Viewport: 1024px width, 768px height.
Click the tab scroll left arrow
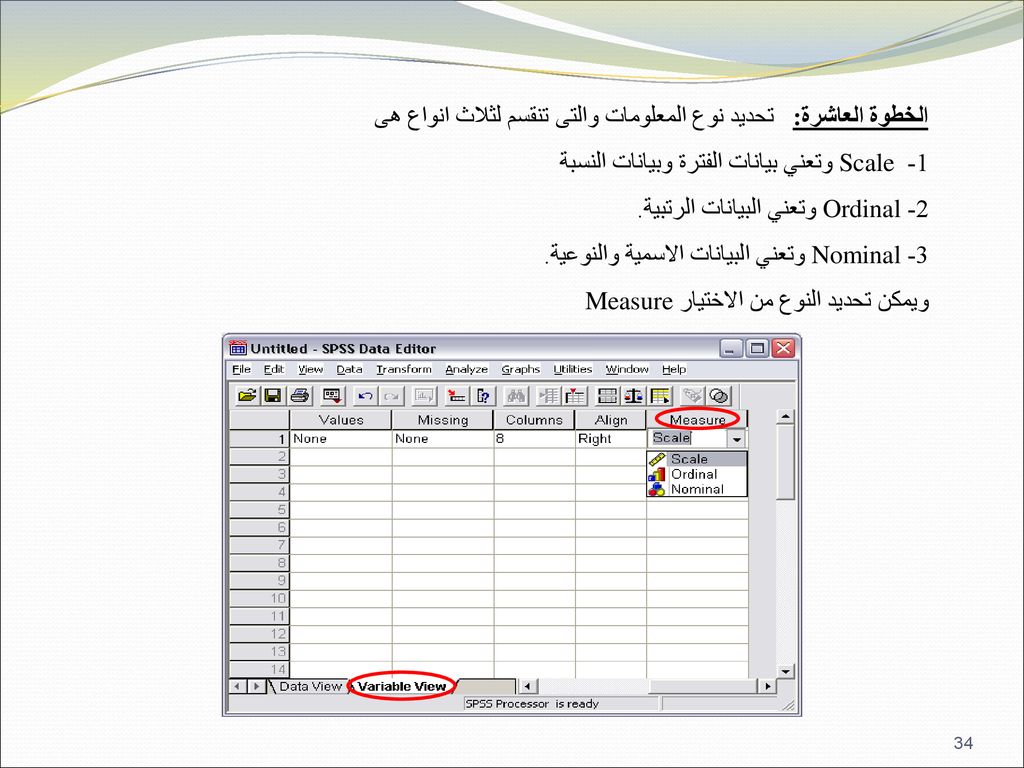[237, 686]
